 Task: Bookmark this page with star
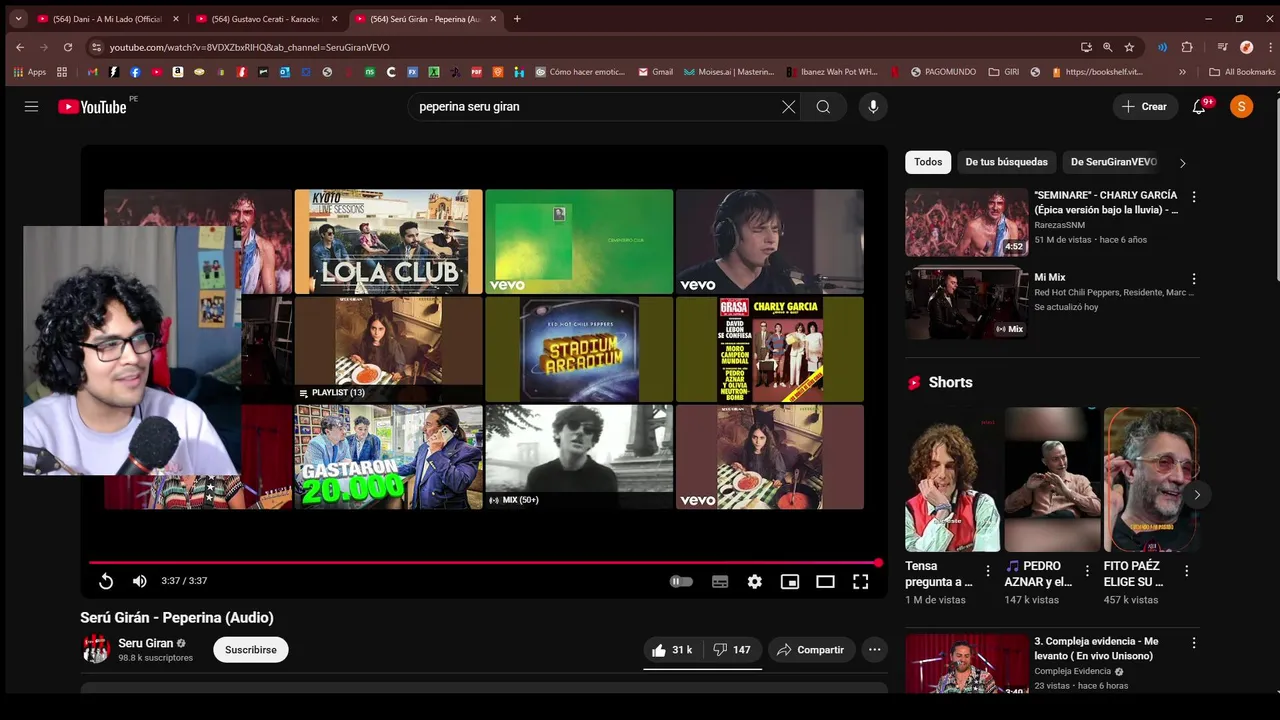1129,47
